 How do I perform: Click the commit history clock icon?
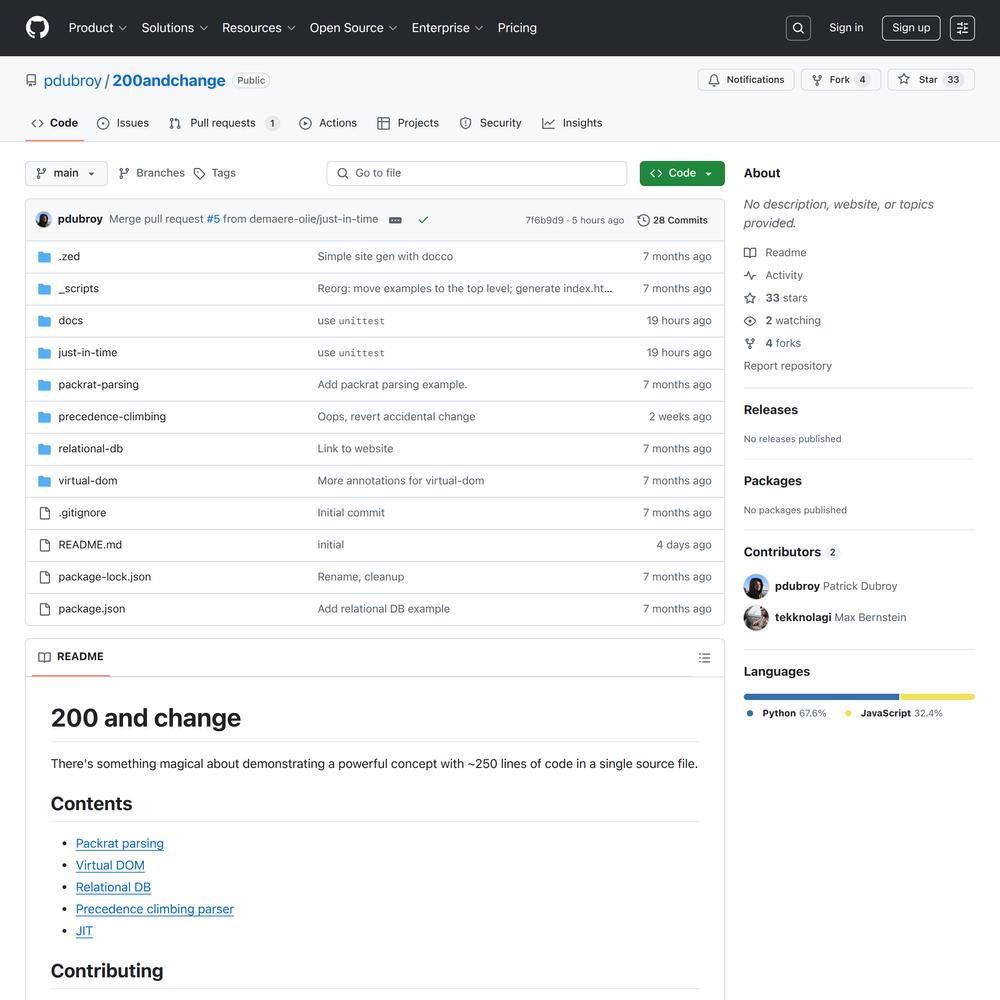click(643, 220)
